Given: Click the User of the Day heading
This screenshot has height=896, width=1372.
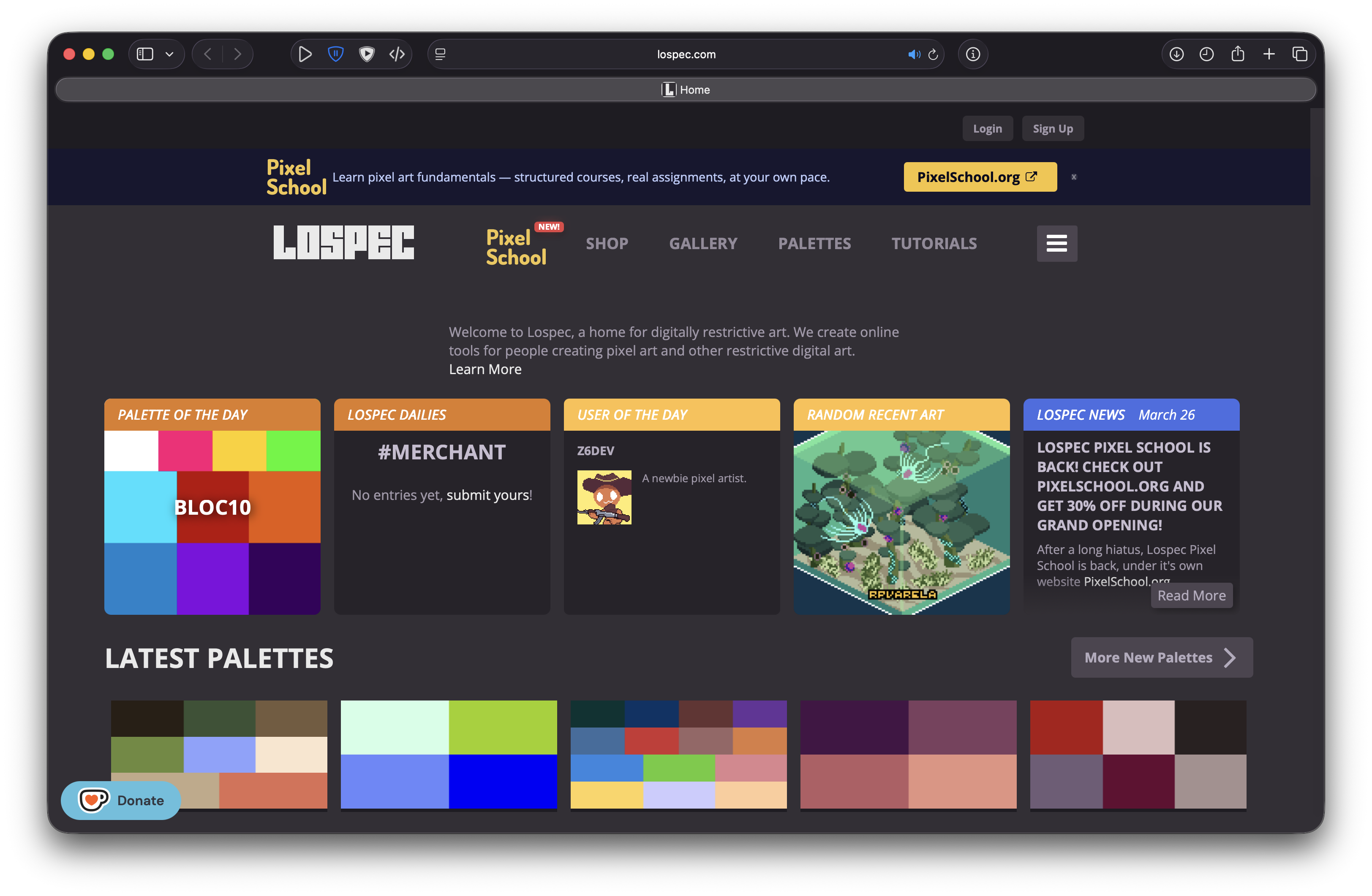Looking at the screenshot, I should pyautogui.click(x=632, y=415).
